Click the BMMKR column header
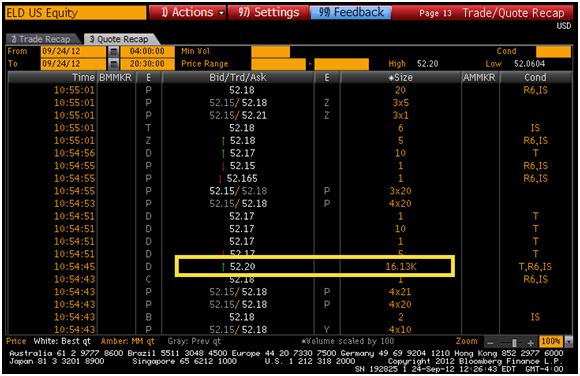The image size is (580, 376). (115, 77)
